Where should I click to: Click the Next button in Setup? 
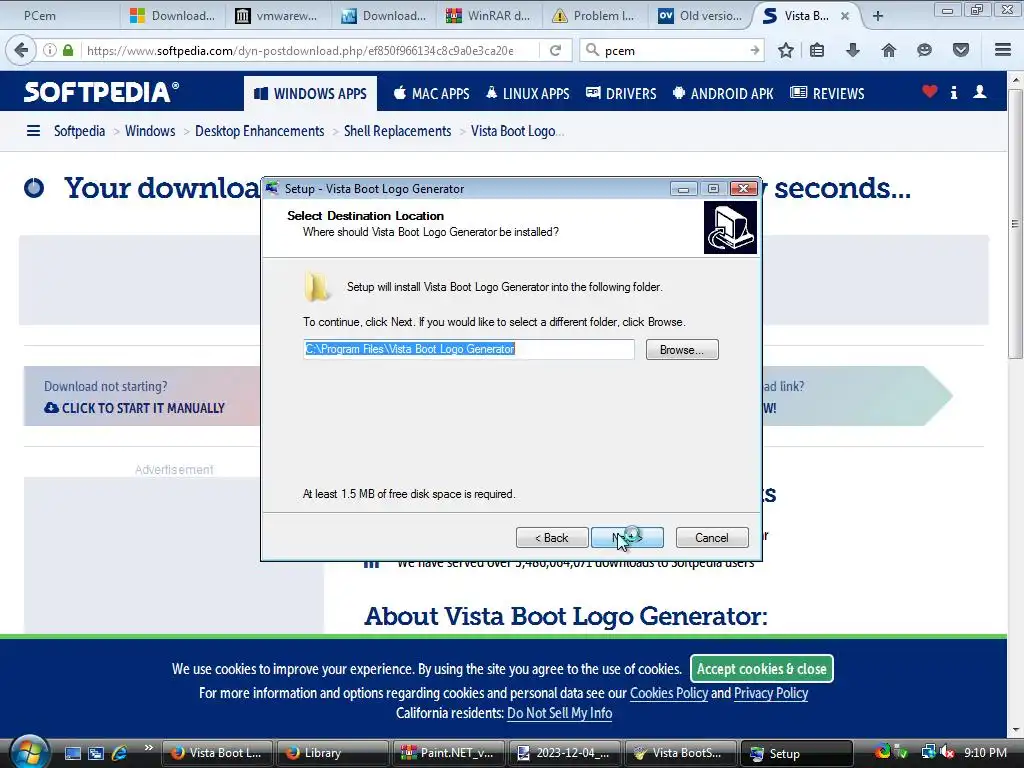click(627, 537)
